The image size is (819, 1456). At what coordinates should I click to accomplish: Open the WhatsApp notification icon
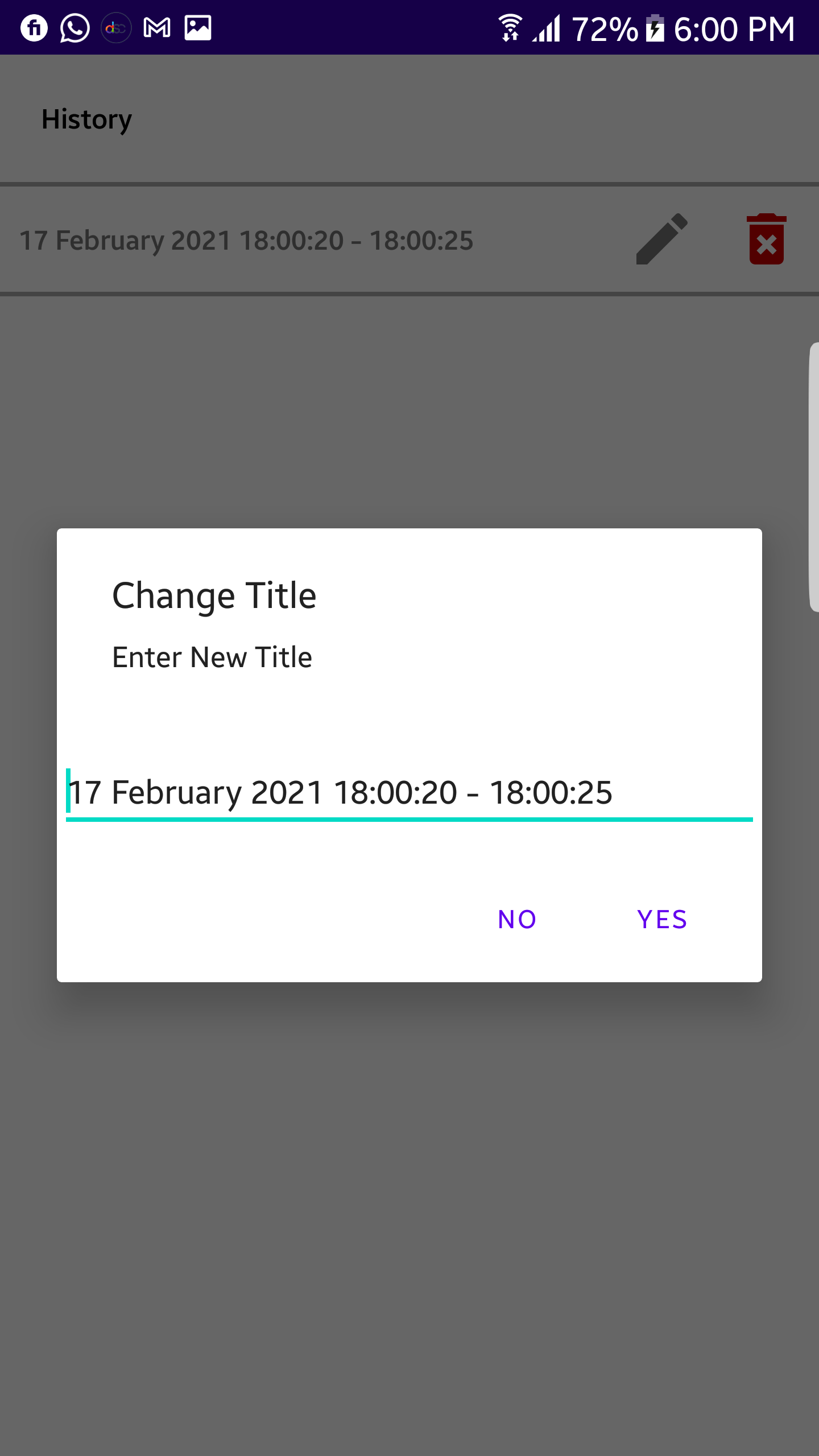point(75,28)
